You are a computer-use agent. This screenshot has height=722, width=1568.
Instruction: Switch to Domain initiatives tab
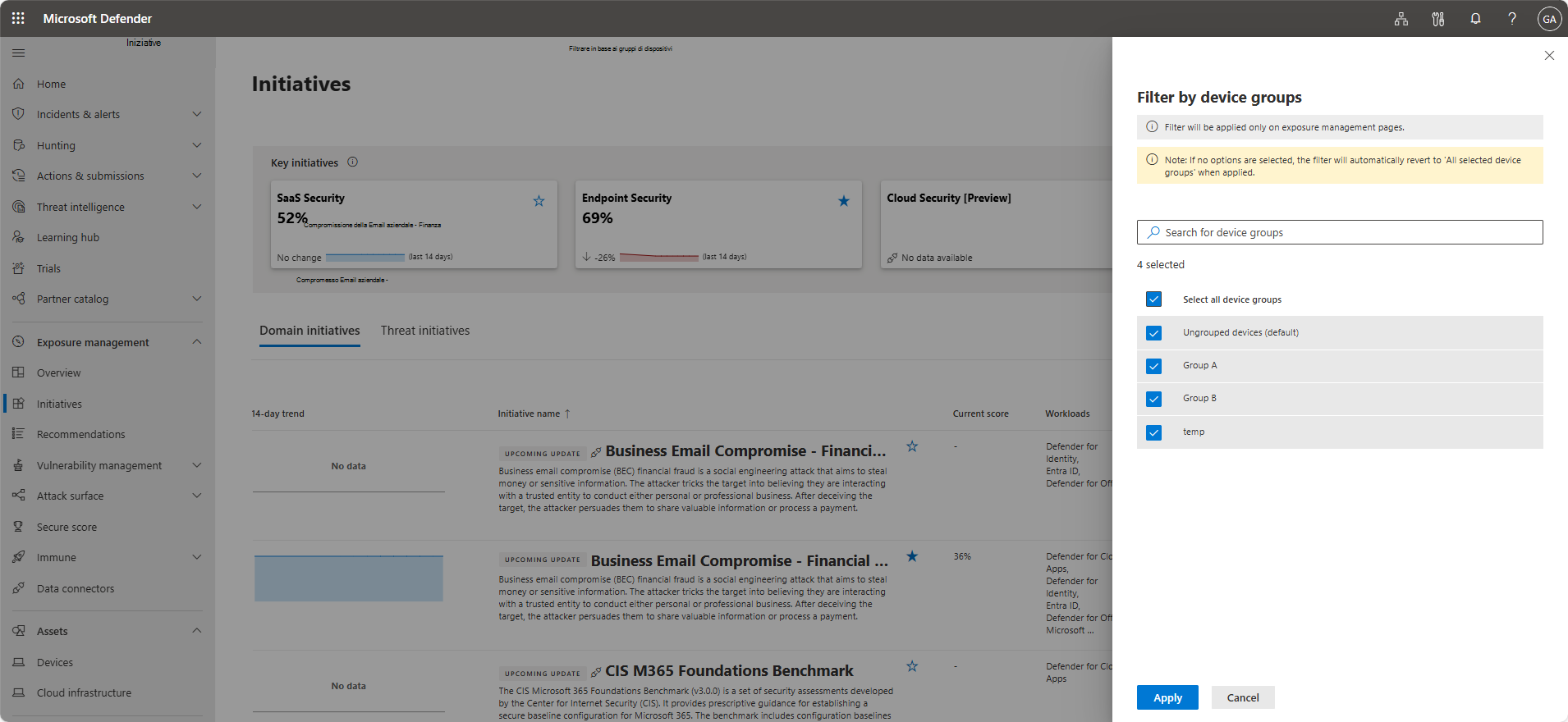click(x=309, y=331)
